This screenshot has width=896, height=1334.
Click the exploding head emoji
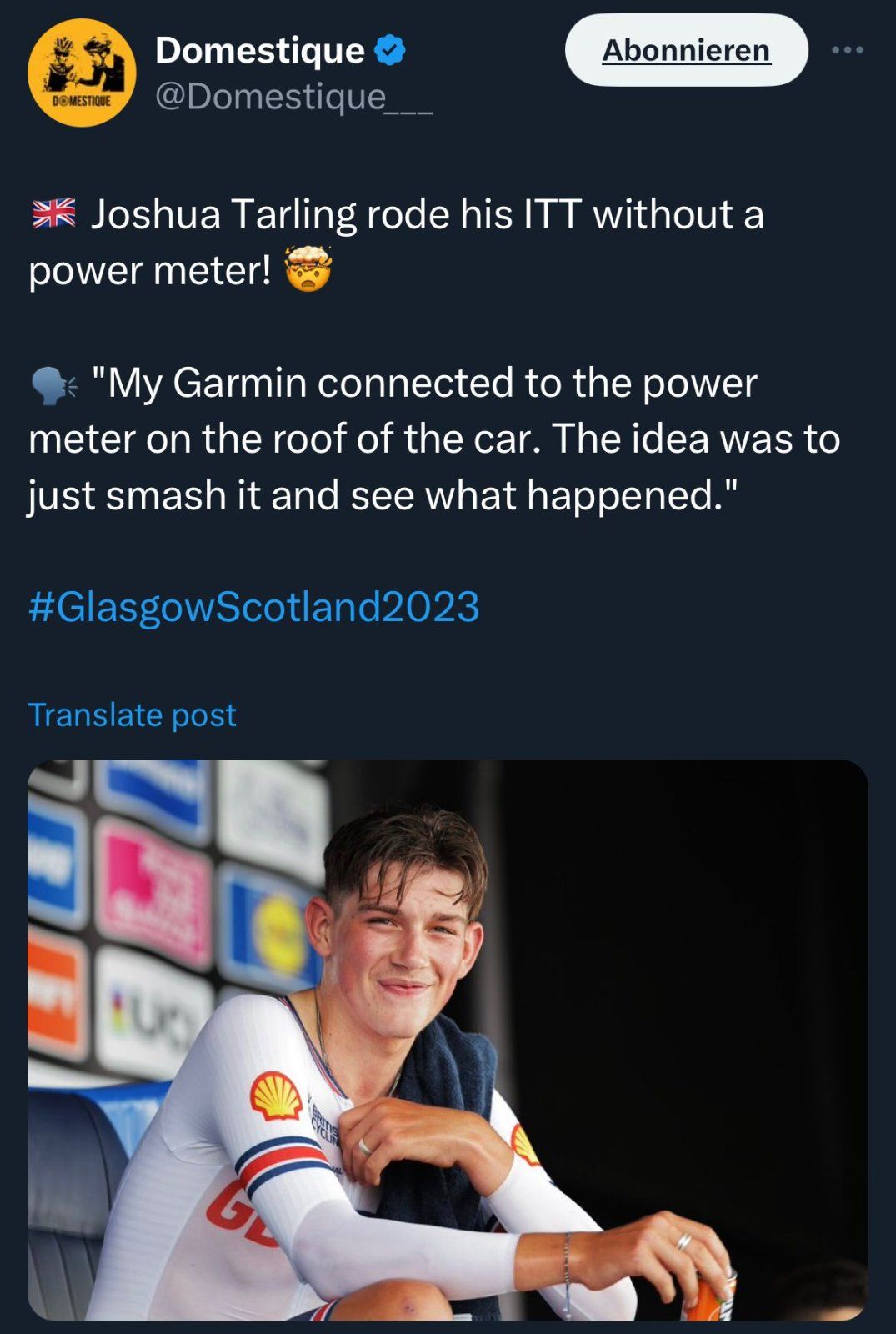click(308, 269)
